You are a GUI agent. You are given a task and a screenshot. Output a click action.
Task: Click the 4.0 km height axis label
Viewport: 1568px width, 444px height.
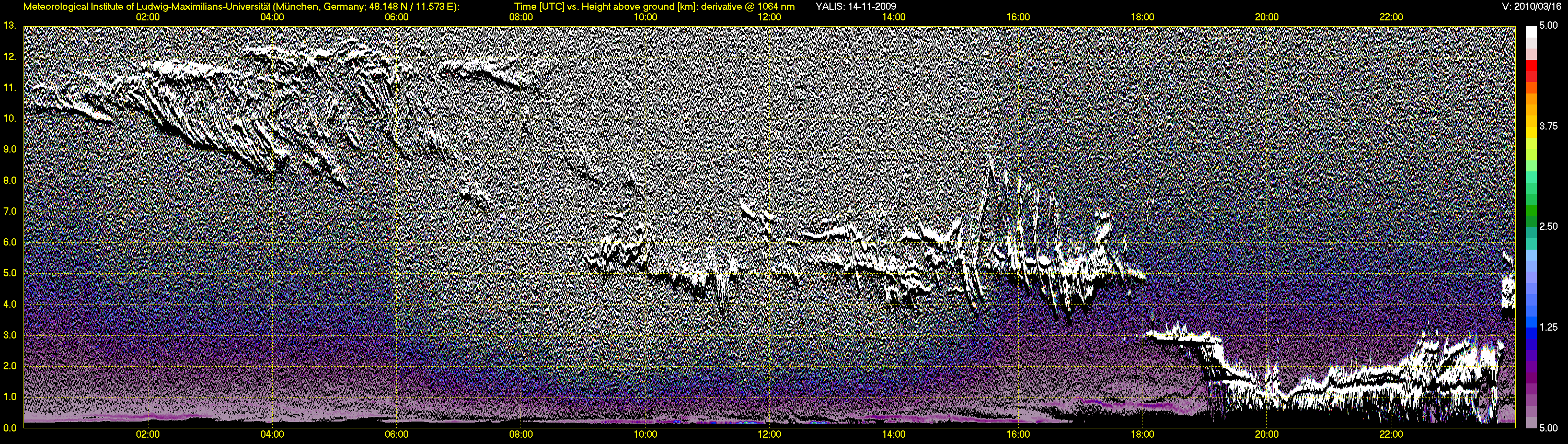click(9, 303)
